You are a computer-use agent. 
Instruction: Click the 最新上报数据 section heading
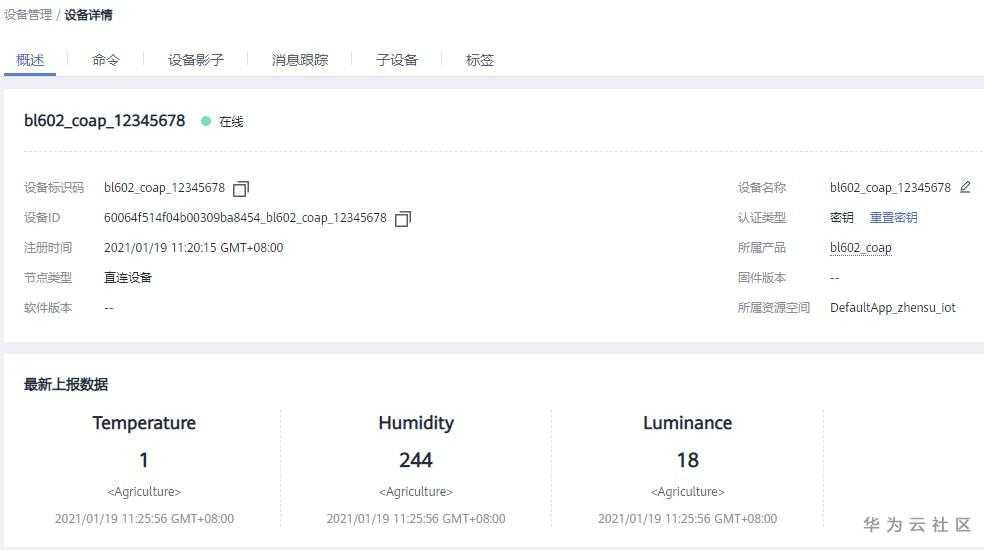[x=66, y=384]
